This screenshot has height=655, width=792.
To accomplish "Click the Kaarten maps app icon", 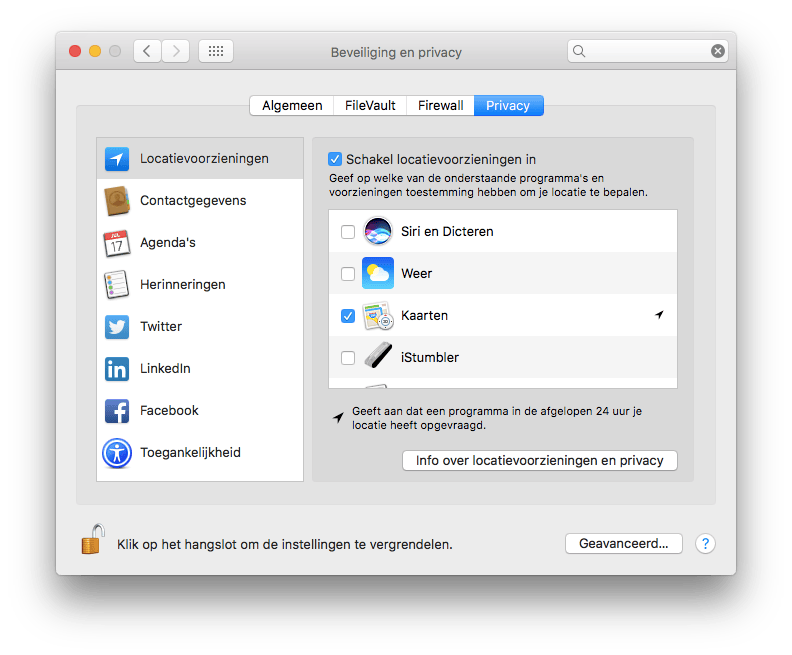I will [378, 316].
